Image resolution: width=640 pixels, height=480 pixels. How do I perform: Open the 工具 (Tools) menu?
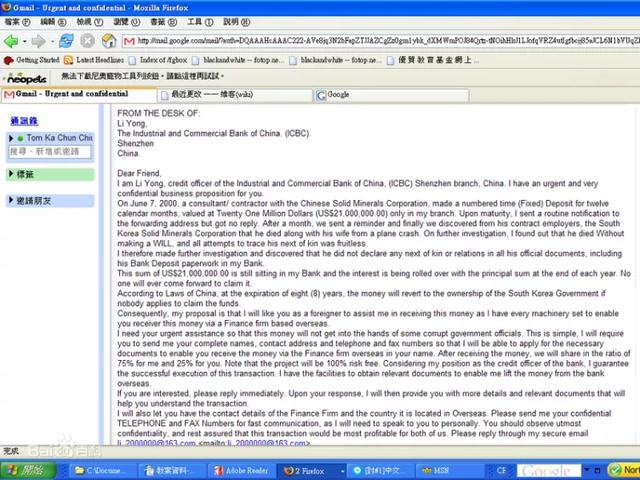200,22
